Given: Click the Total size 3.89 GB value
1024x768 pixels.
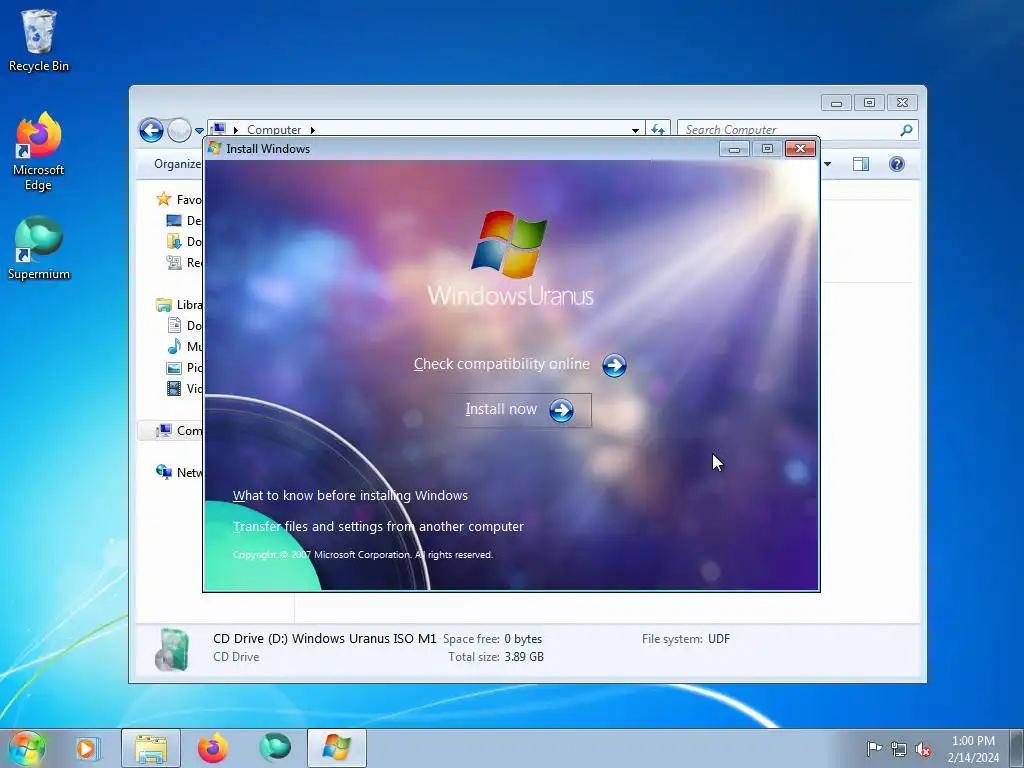Looking at the screenshot, I should 524,657.
